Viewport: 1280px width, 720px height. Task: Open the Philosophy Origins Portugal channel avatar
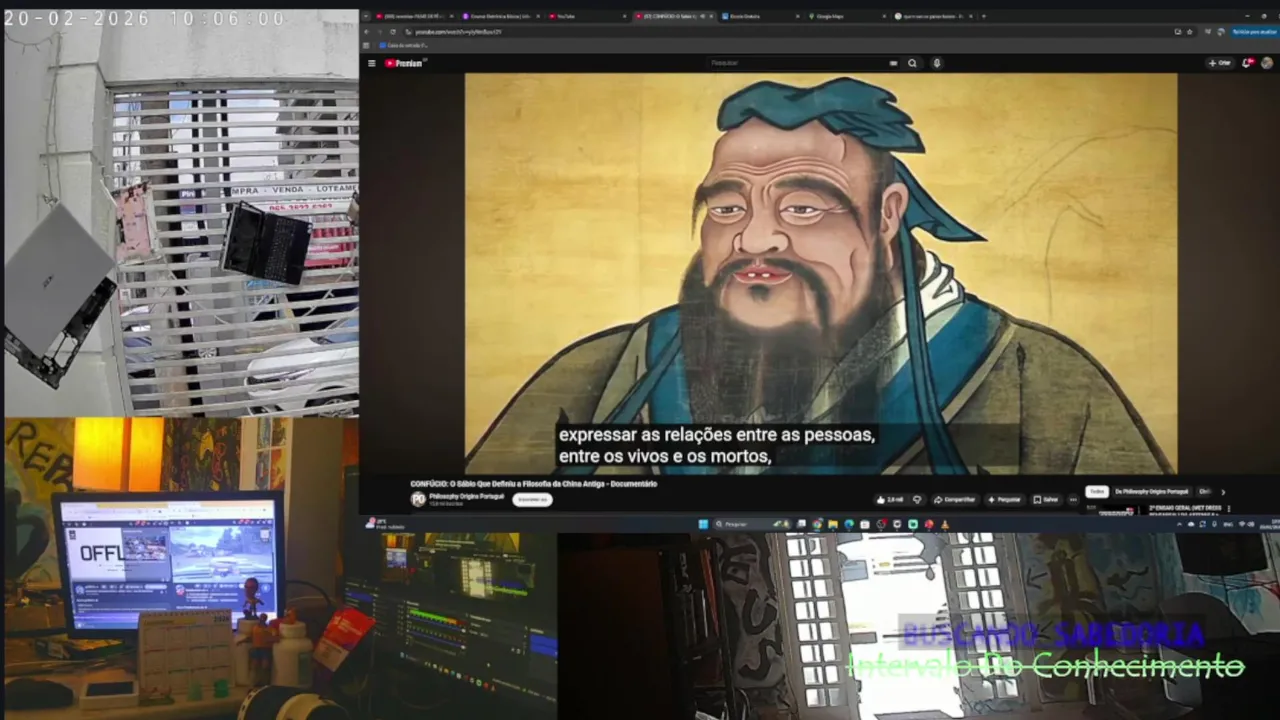coord(418,499)
